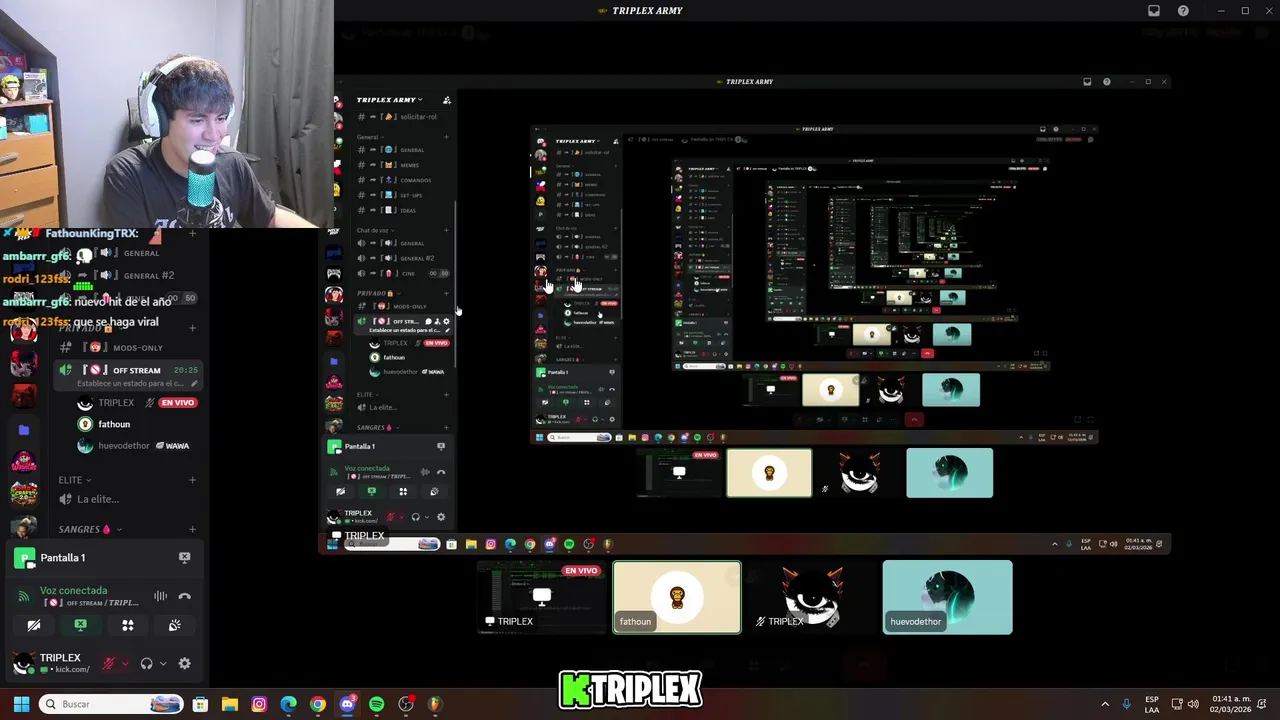This screenshot has width=1280, height=720.
Task: Select fathoun participant tile
Action: click(677, 597)
